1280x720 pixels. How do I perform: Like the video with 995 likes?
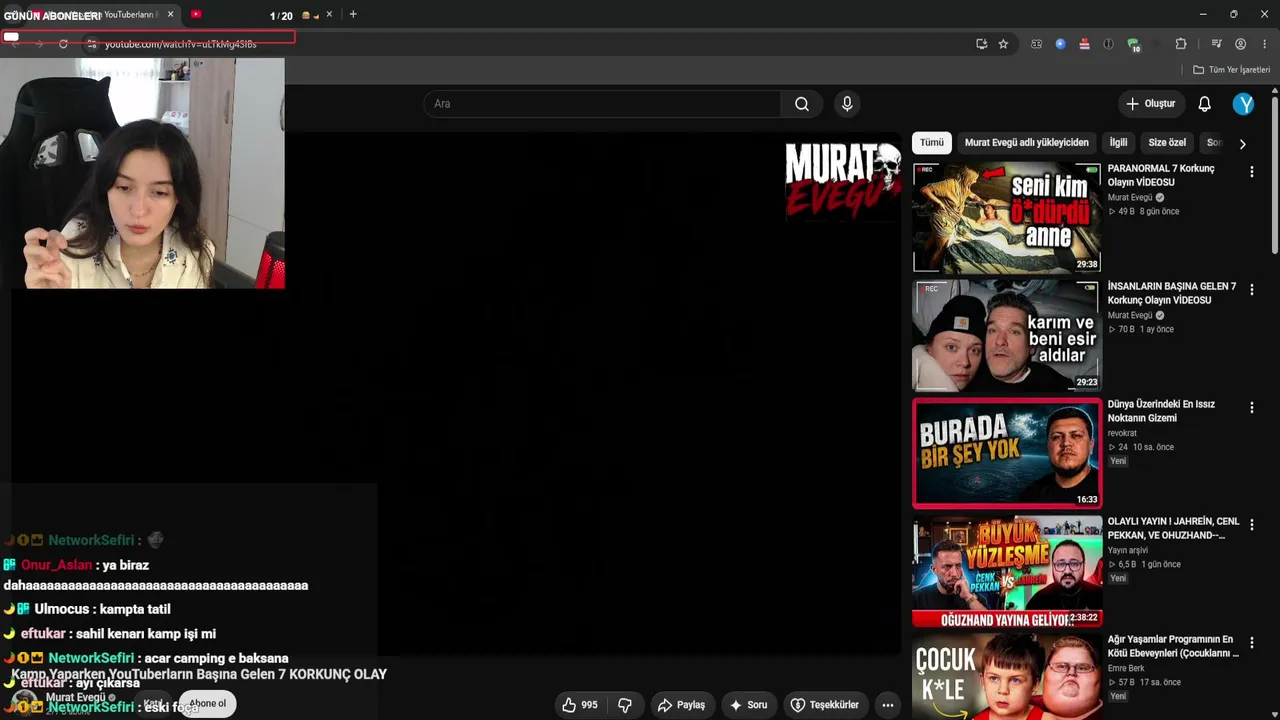pos(580,705)
